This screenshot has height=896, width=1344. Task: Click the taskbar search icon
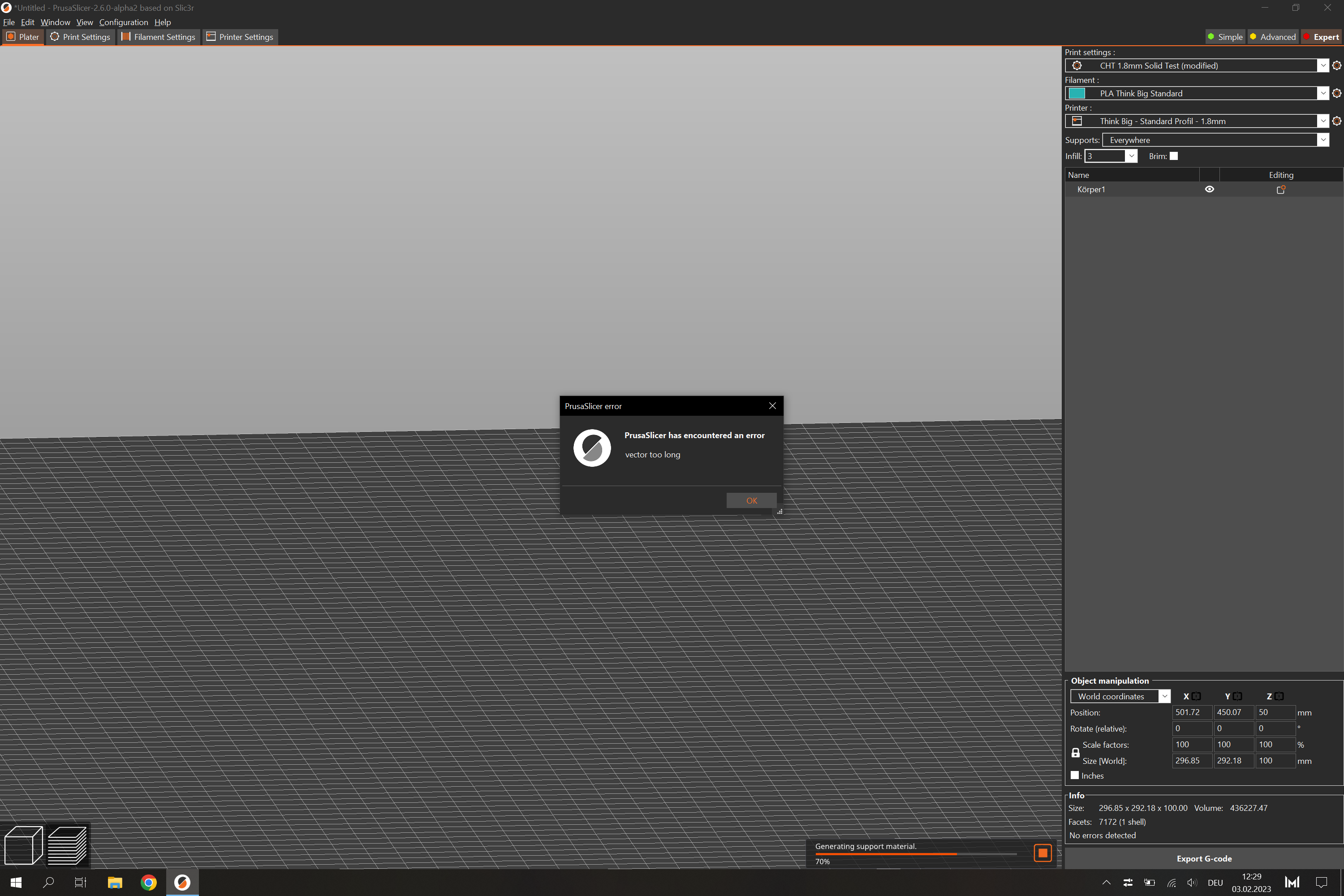click(x=48, y=882)
